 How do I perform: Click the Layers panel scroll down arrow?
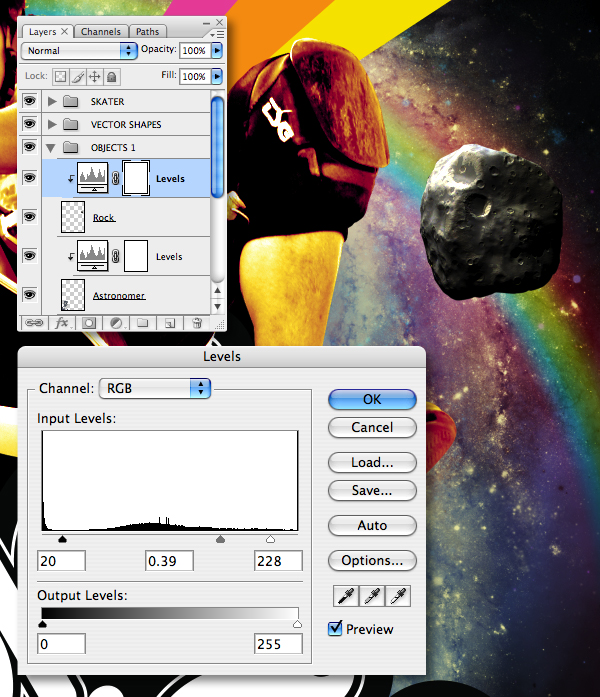pyautogui.click(x=217, y=306)
